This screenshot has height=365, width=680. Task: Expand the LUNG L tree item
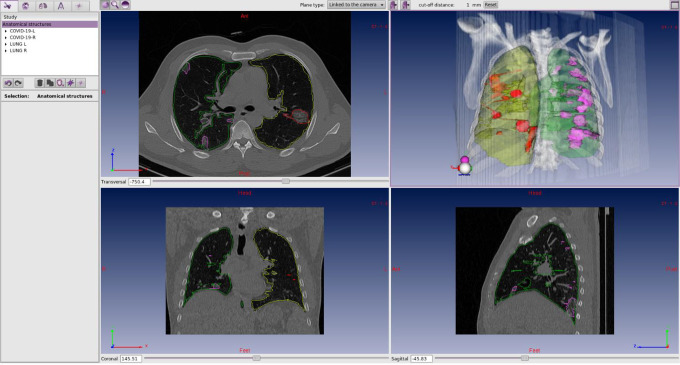(x=6, y=44)
